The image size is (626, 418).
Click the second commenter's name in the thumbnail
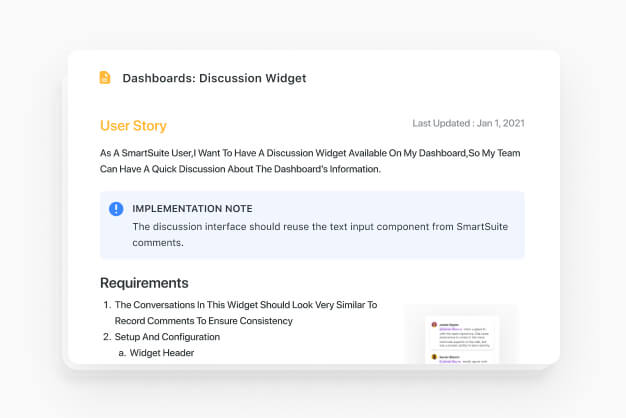tap(447, 355)
